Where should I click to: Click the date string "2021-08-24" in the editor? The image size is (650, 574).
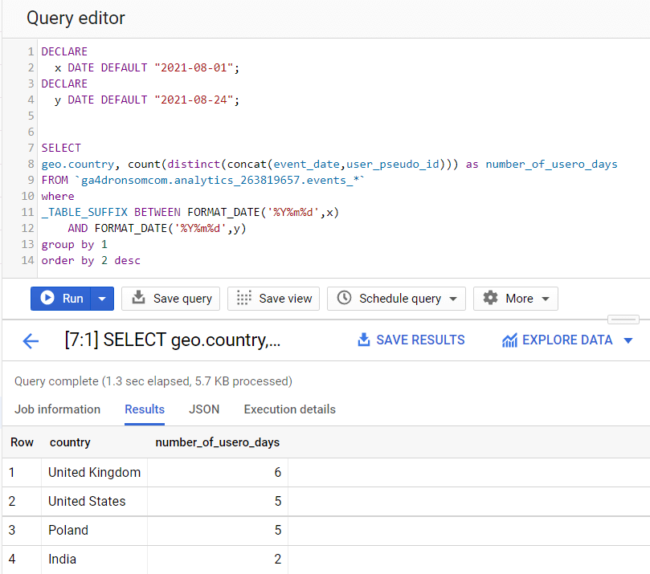(x=194, y=100)
